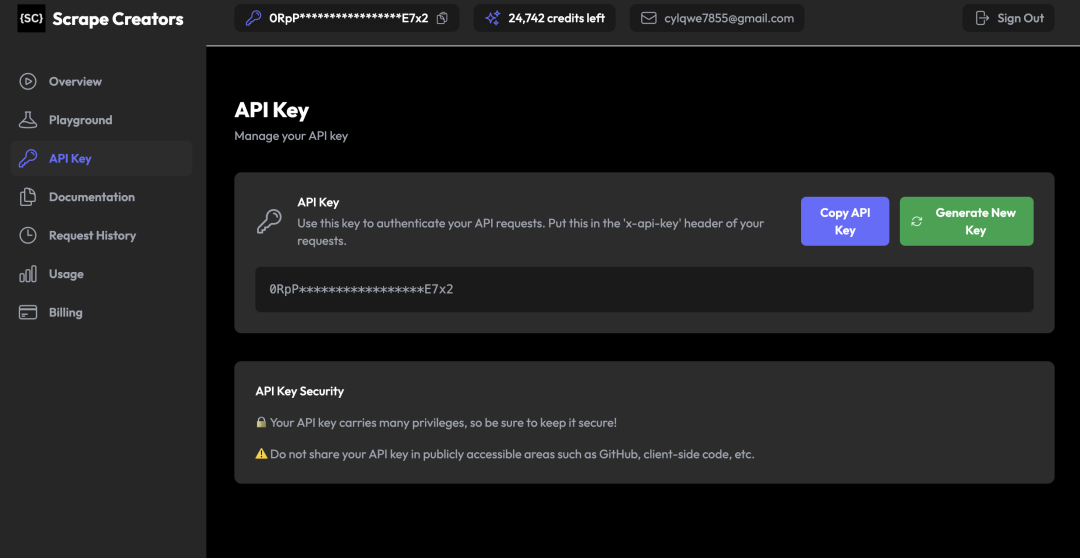Sign out using the Sign Out button
This screenshot has width=1080, height=558.
point(1008,18)
